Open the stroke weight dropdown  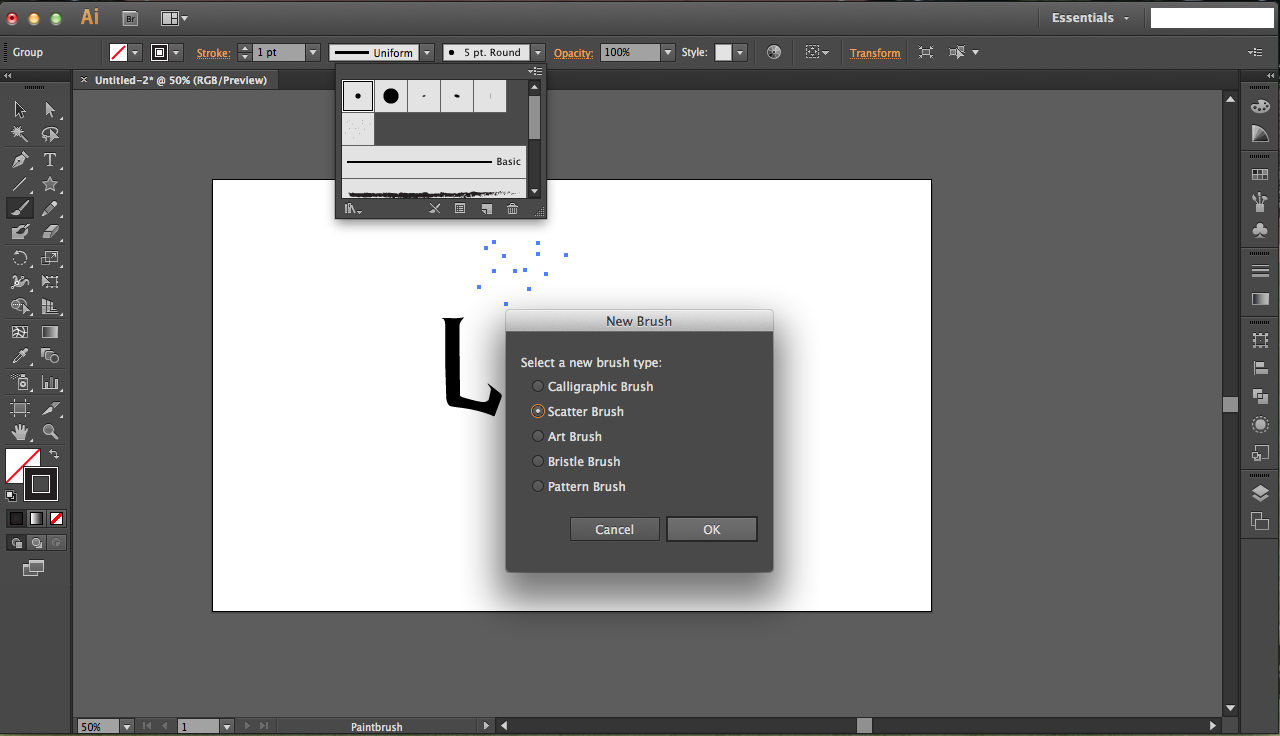[x=313, y=53]
